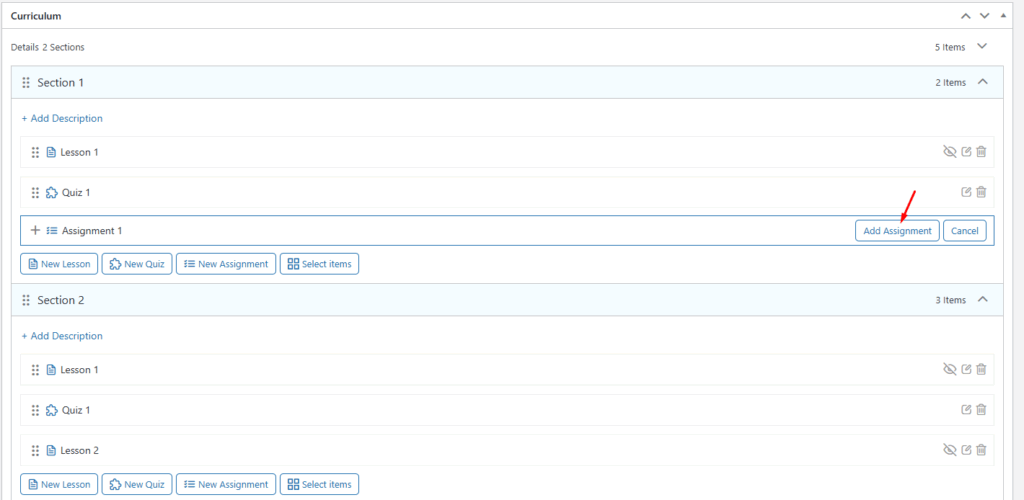Delete Quiz 1 in Section 2
This screenshot has height=500, width=1024.
(981, 410)
